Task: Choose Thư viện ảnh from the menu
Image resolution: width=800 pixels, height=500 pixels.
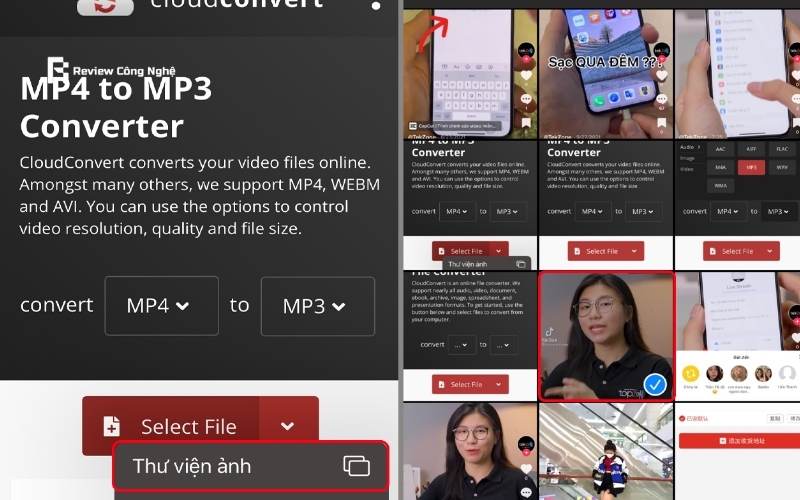Action: click(x=250, y=466)
